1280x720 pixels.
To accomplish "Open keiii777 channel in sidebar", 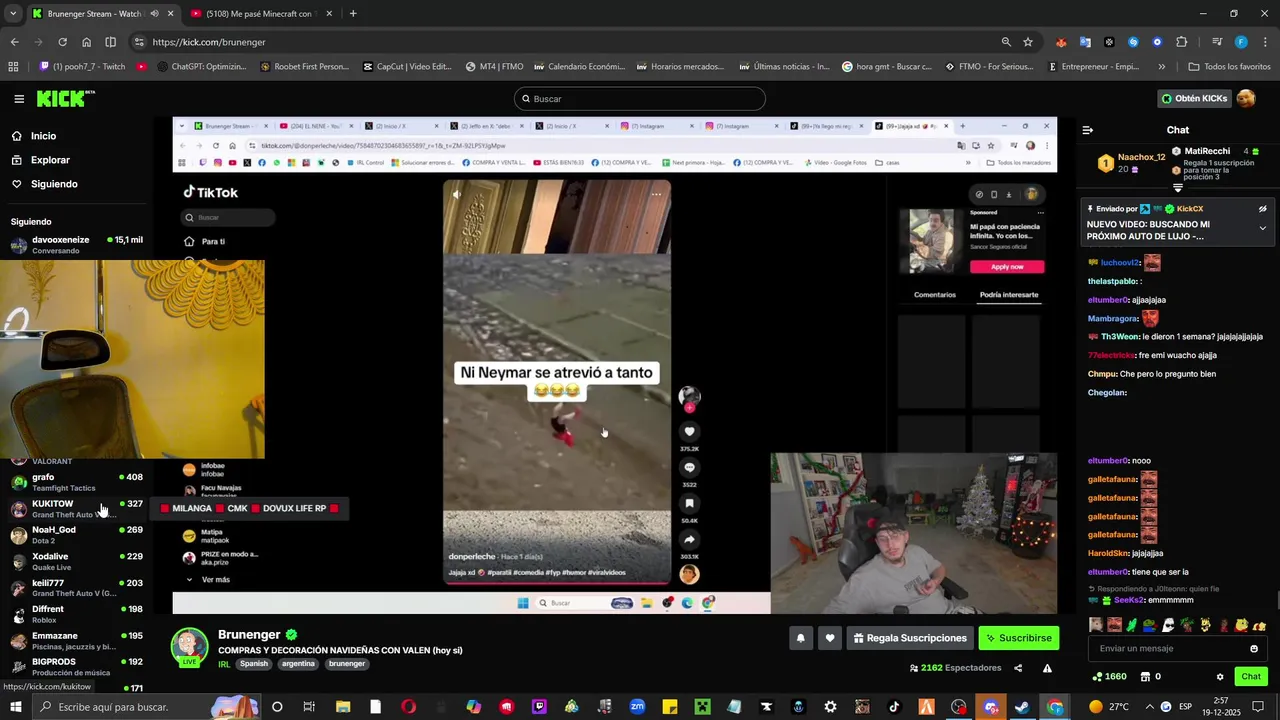I will click(76, 588).
